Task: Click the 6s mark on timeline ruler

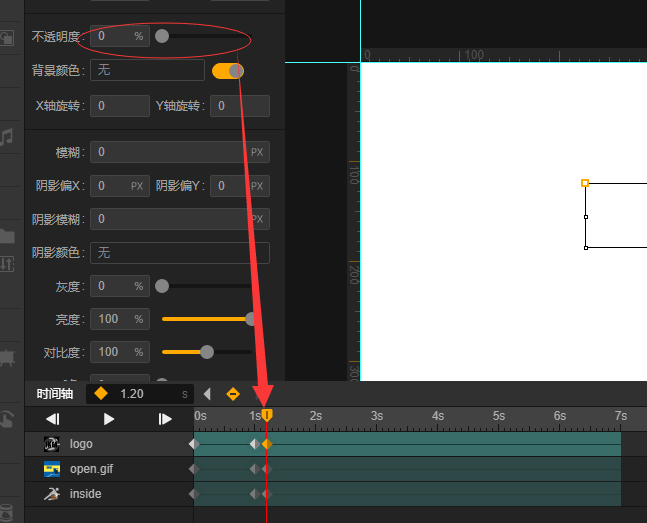Action: 560,416
